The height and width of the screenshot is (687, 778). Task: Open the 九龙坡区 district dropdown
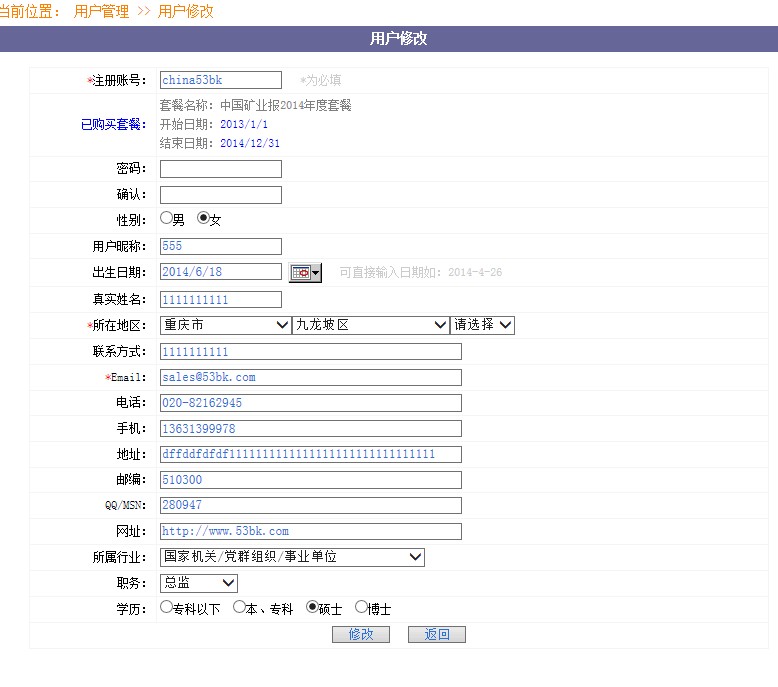pos(370,325)
